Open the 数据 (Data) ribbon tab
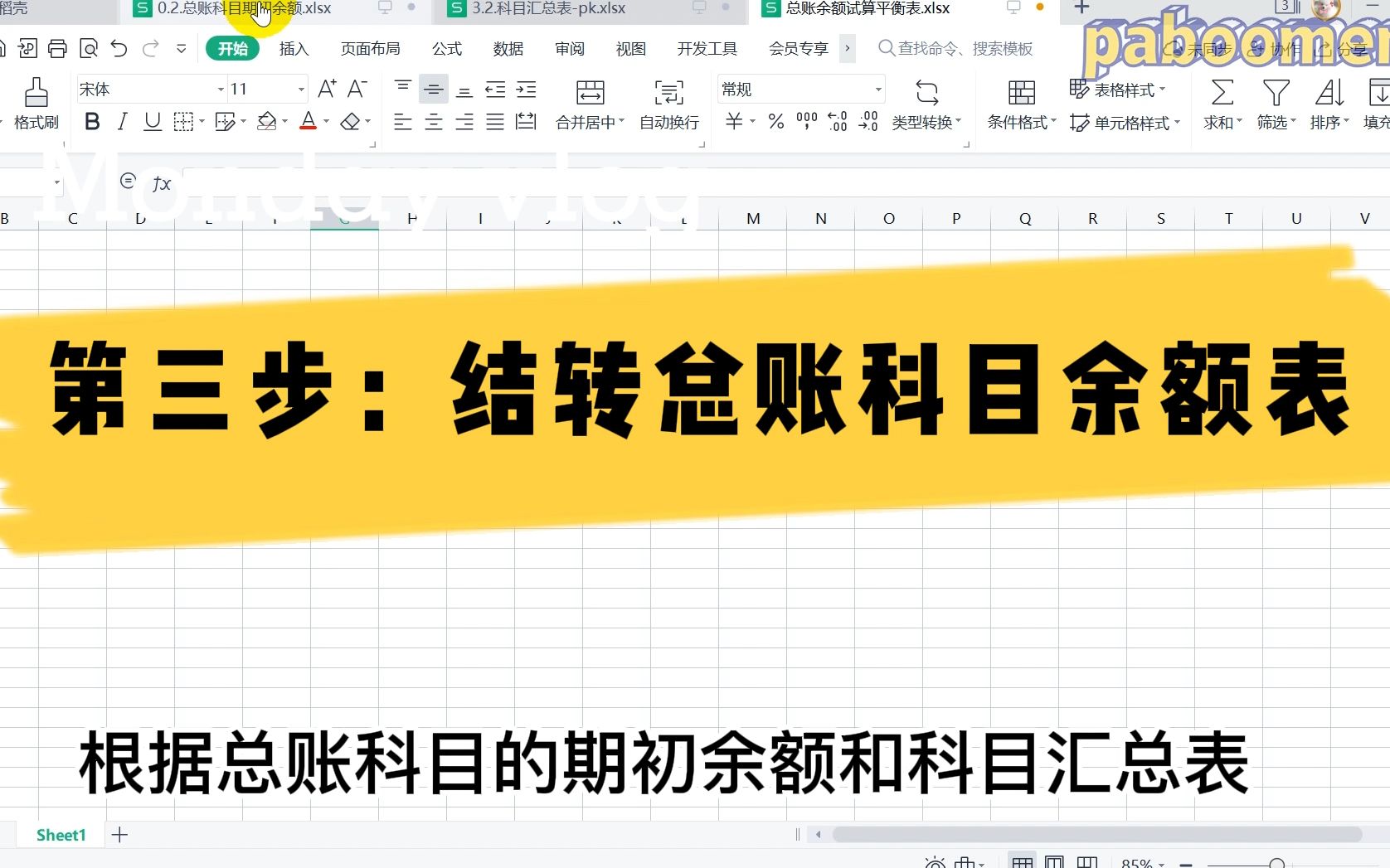This screenshot has width=1390, height=868. click(x=508, y=49)
